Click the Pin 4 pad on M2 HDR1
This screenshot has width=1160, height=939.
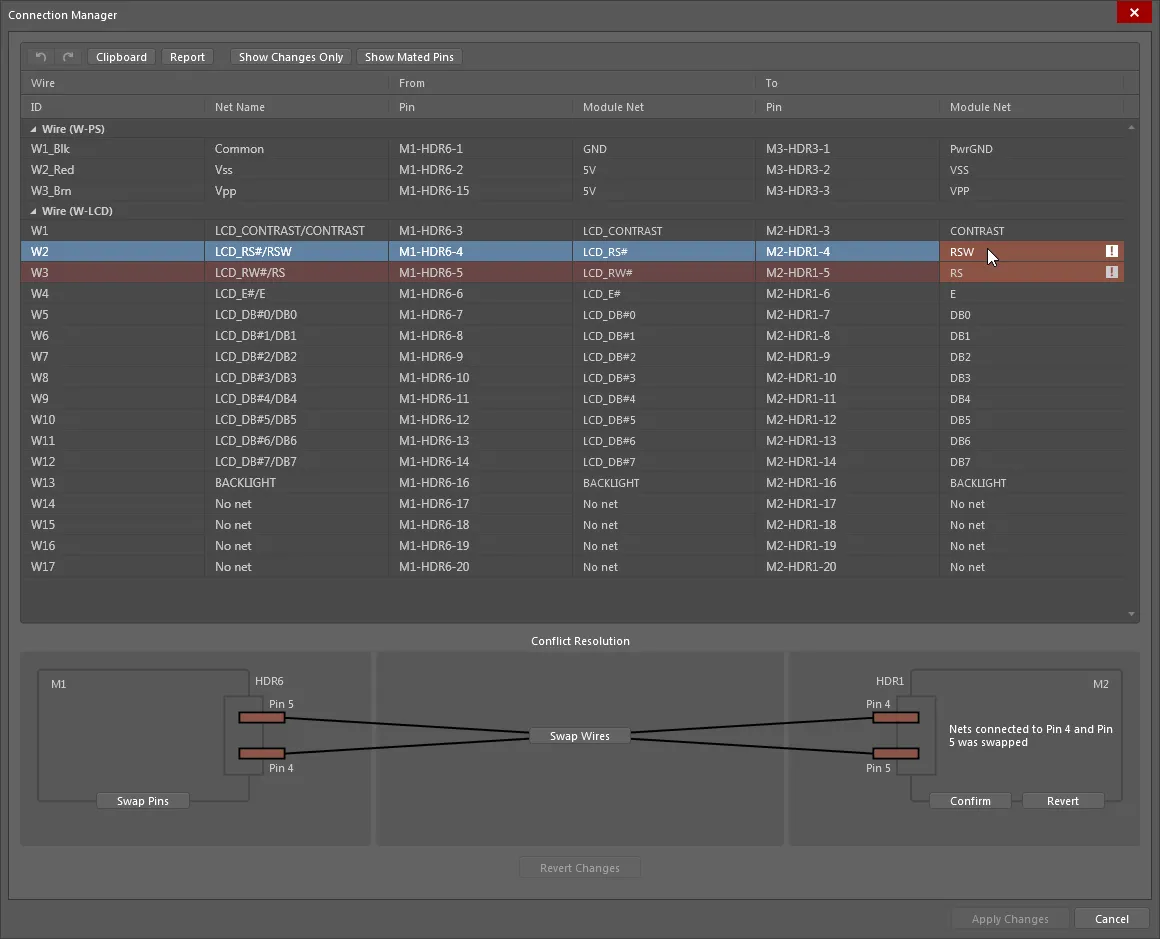pyautogui.click(x=896, y=718)
